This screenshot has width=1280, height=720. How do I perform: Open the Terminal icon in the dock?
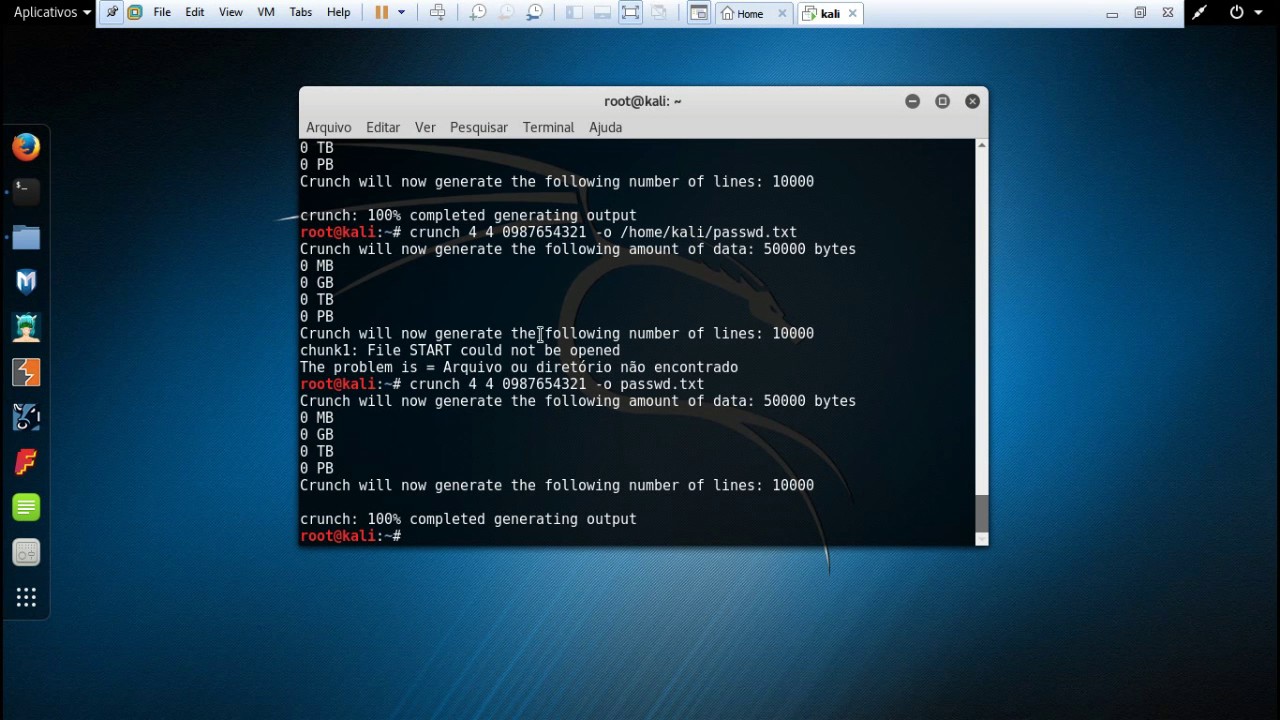(x=26, y=191)
